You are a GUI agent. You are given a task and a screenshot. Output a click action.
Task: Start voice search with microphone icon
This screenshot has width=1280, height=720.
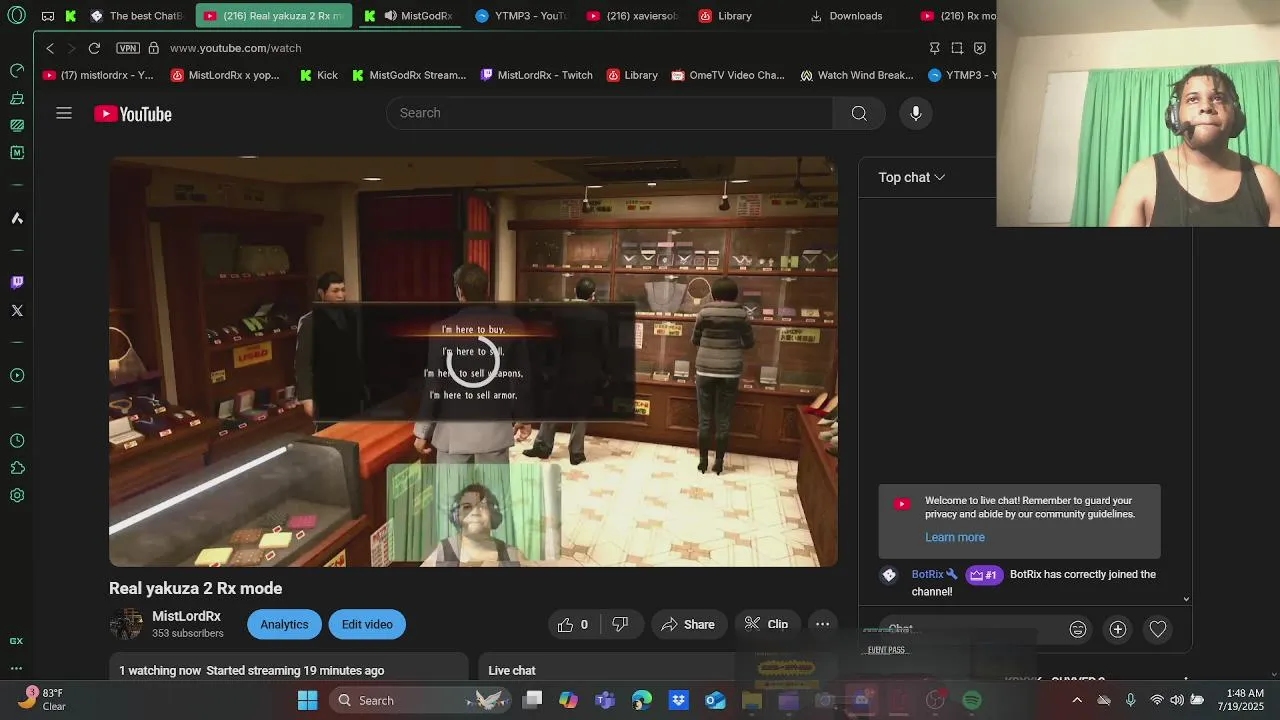[915, 113]
